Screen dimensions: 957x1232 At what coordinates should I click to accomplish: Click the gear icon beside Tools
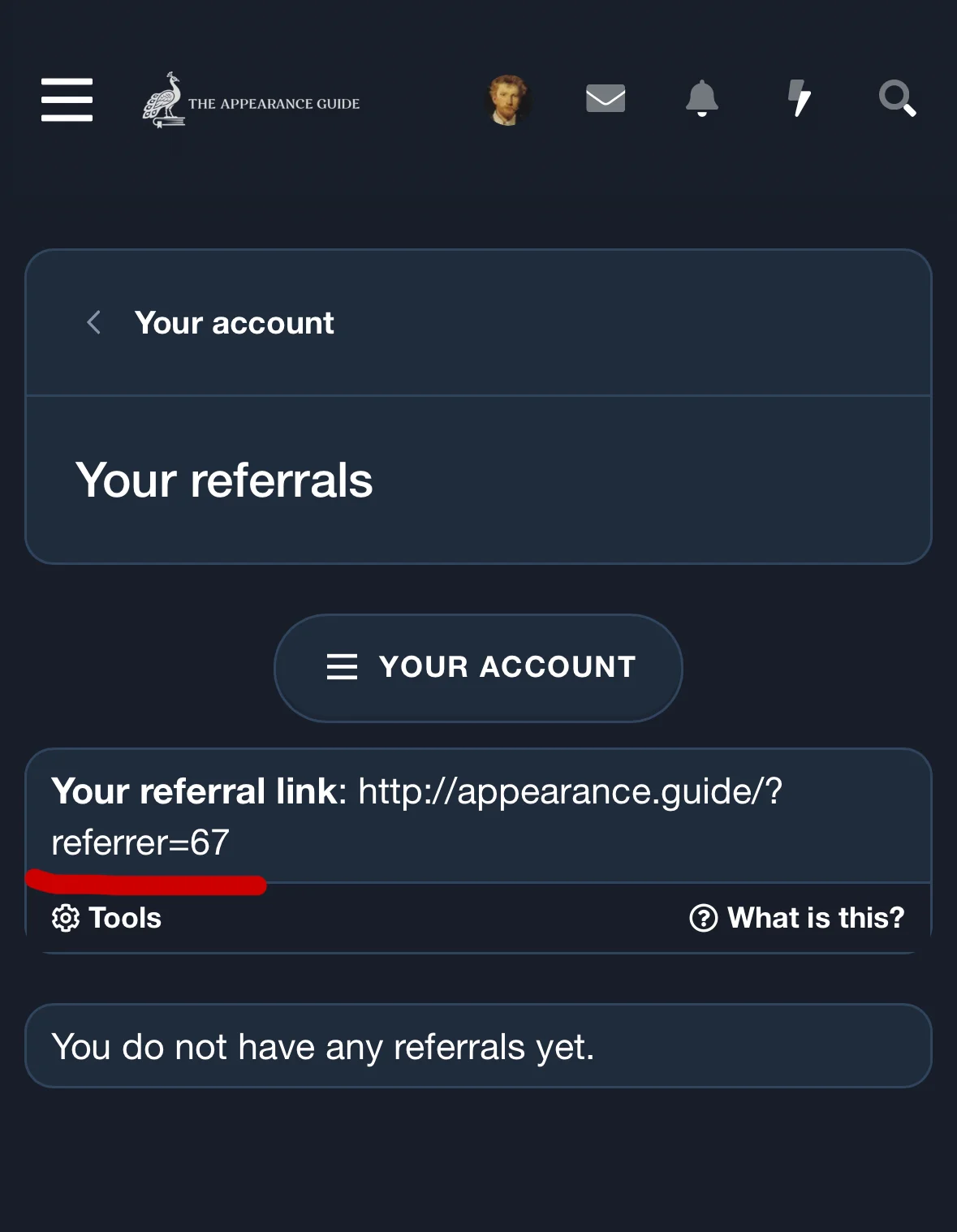point(66,918)
